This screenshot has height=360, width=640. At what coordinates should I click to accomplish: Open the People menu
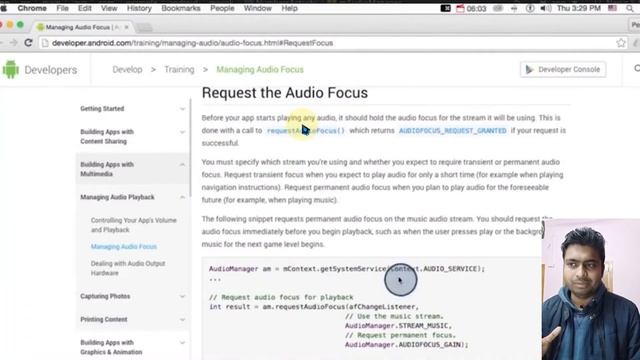tap(222, 8)
